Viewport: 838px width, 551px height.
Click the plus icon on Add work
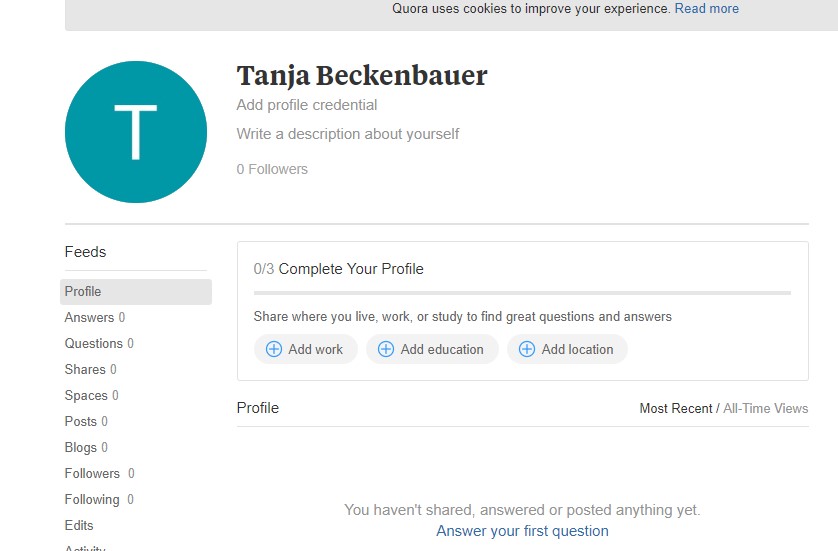point(274,349)
